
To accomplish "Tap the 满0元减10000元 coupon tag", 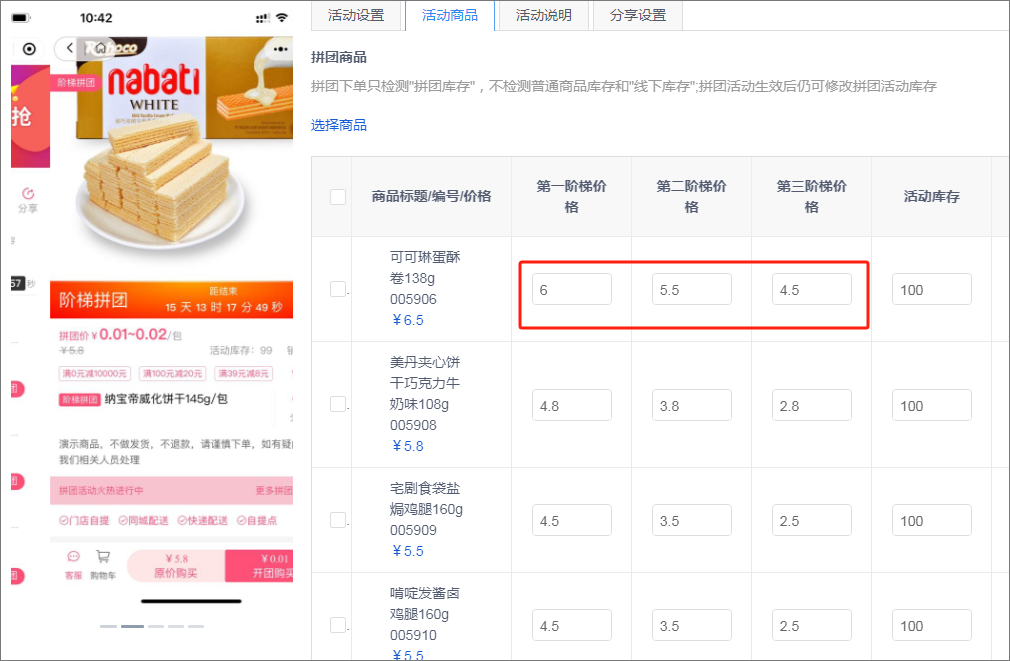I will coord(95,374).
